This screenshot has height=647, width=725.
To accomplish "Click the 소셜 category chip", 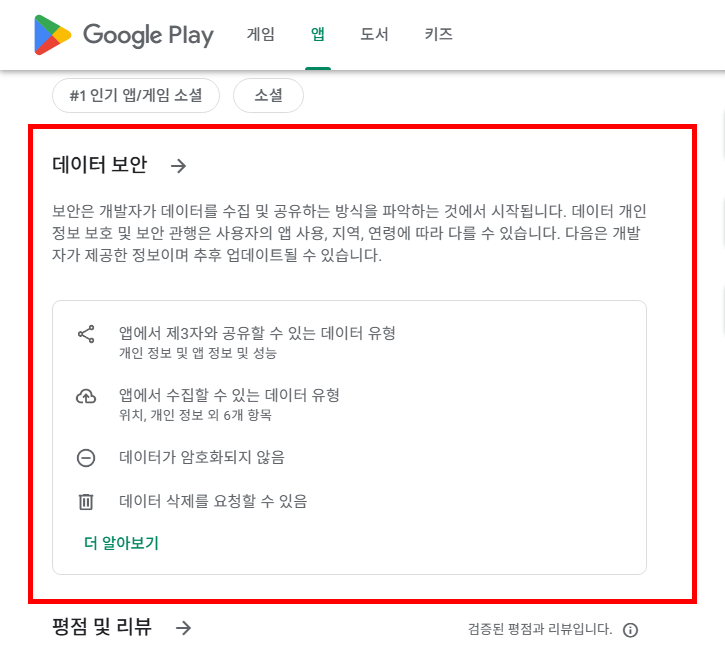I will [268, 95].
